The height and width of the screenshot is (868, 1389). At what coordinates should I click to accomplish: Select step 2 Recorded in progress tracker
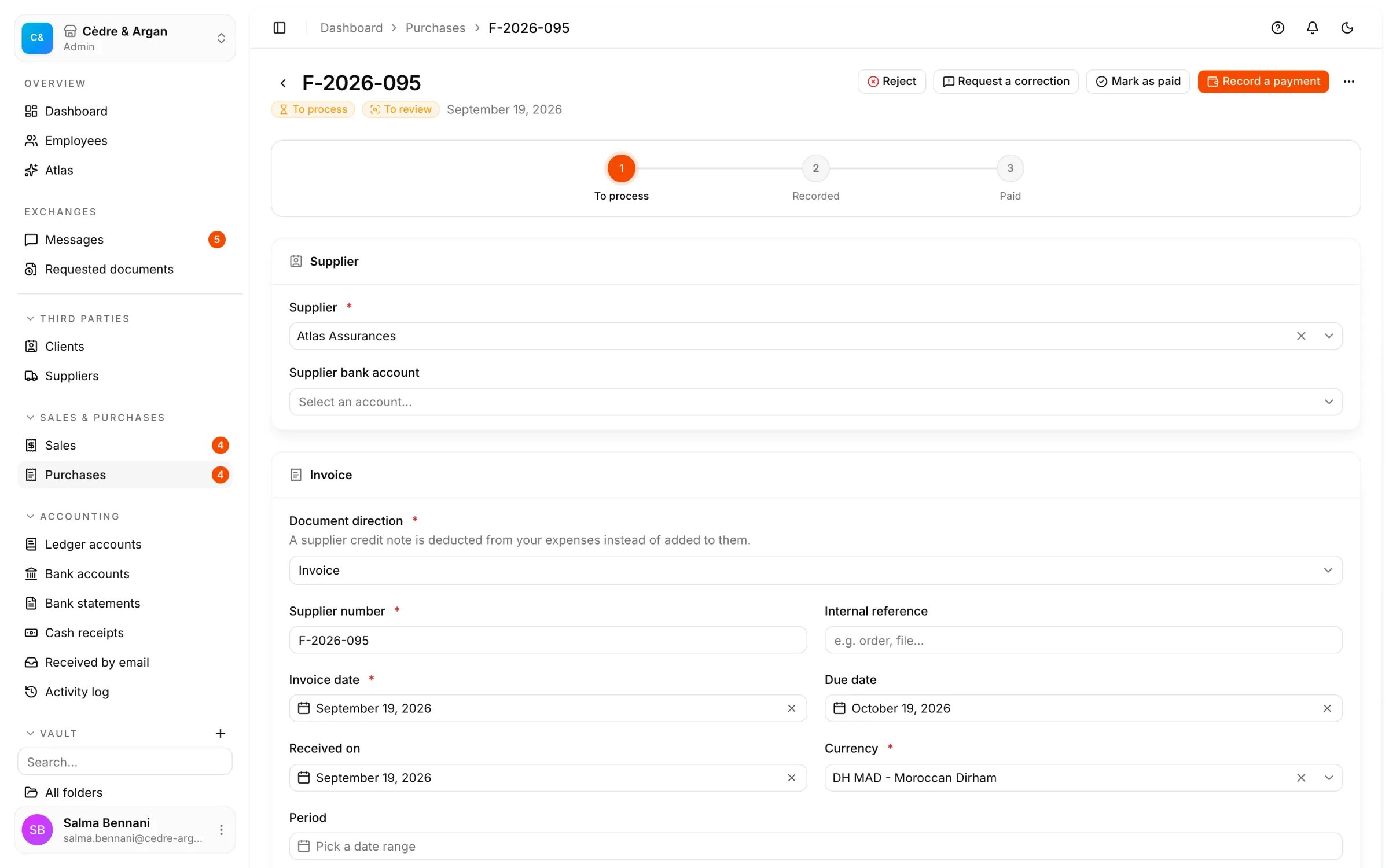(x=815, y=168)
